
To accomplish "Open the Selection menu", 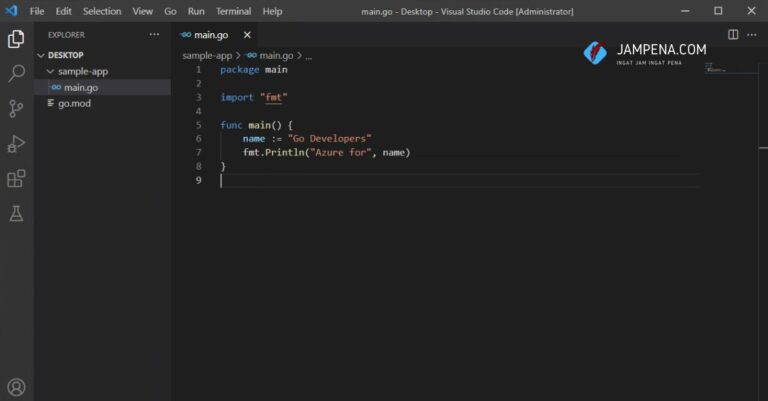I will coord(102,11).
